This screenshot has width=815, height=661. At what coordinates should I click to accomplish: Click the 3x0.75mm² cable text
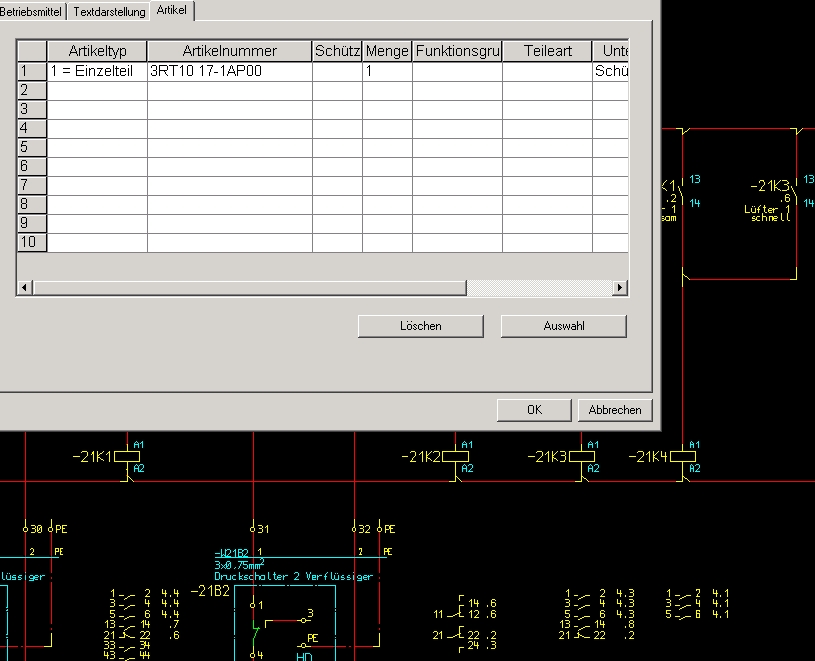click(x=239, y=564)
